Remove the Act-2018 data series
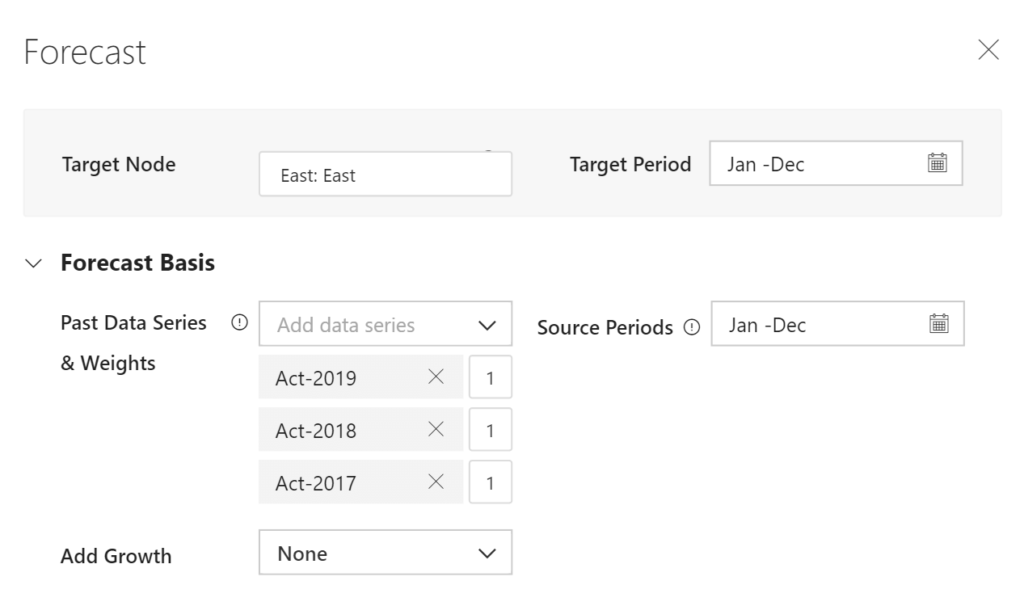This screenshot has height=602, width=1024. [434, 429]
